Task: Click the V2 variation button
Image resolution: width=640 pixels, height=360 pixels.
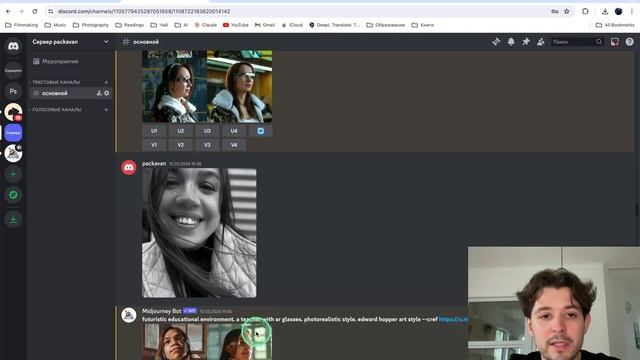Action: [x=180, y=145]
